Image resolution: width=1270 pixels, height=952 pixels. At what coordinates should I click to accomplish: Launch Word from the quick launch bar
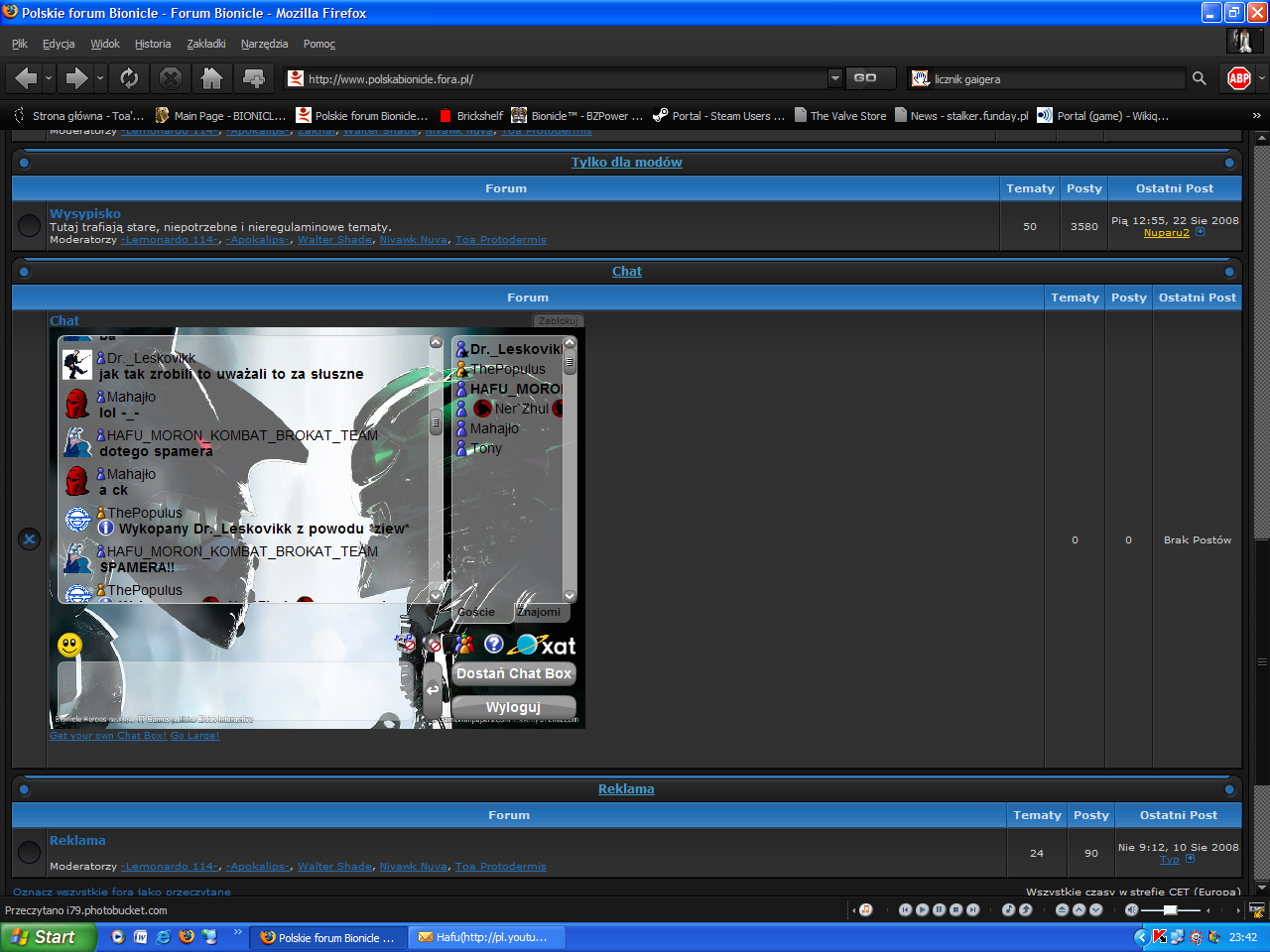(x=141, y=937)
